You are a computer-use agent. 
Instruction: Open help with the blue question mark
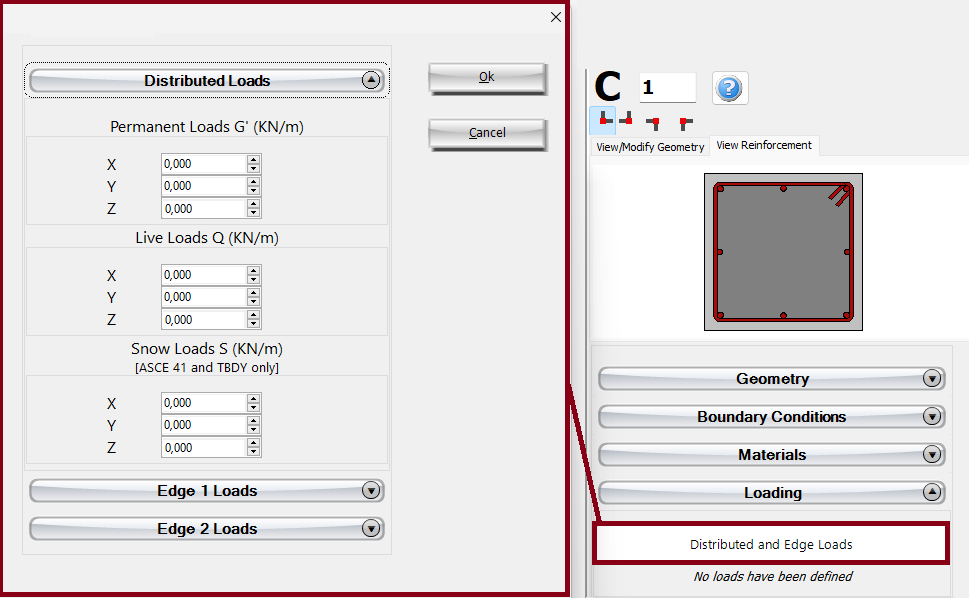(x=730, y=88)
